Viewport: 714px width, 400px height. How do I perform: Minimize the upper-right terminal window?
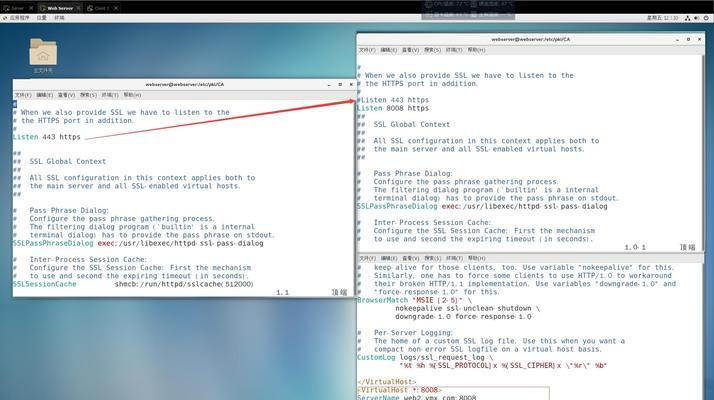pos(678,40)
